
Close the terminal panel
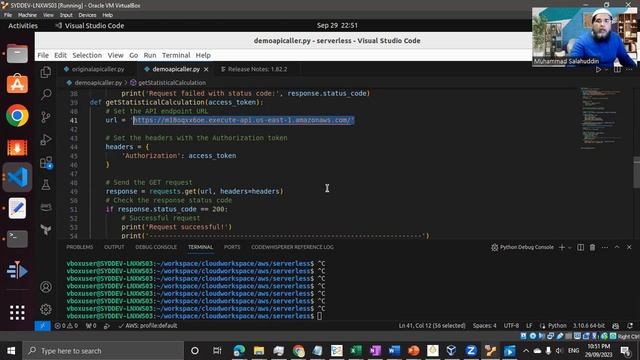pos(629,247)
